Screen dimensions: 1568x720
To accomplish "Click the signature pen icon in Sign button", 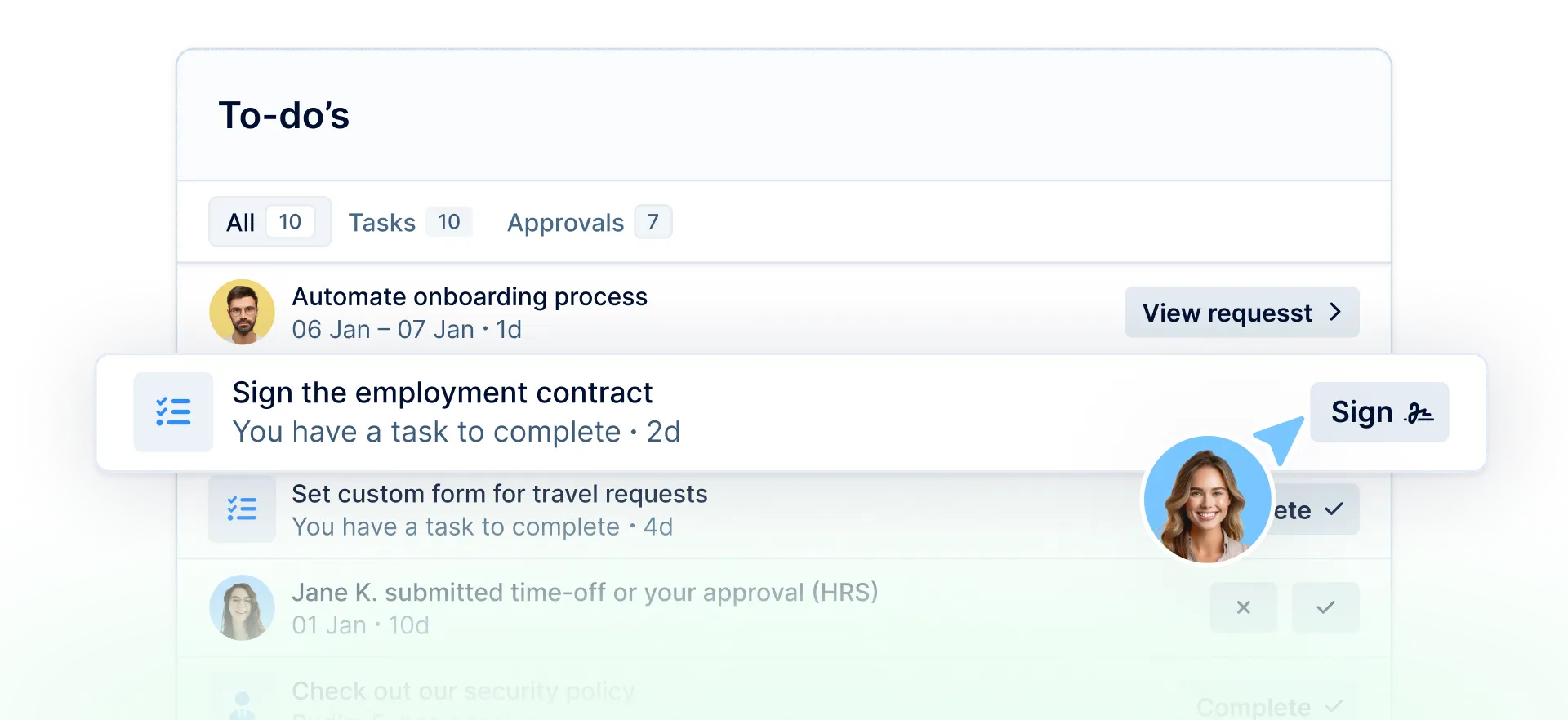I will pyautogui.click(x=1419, y=413).
